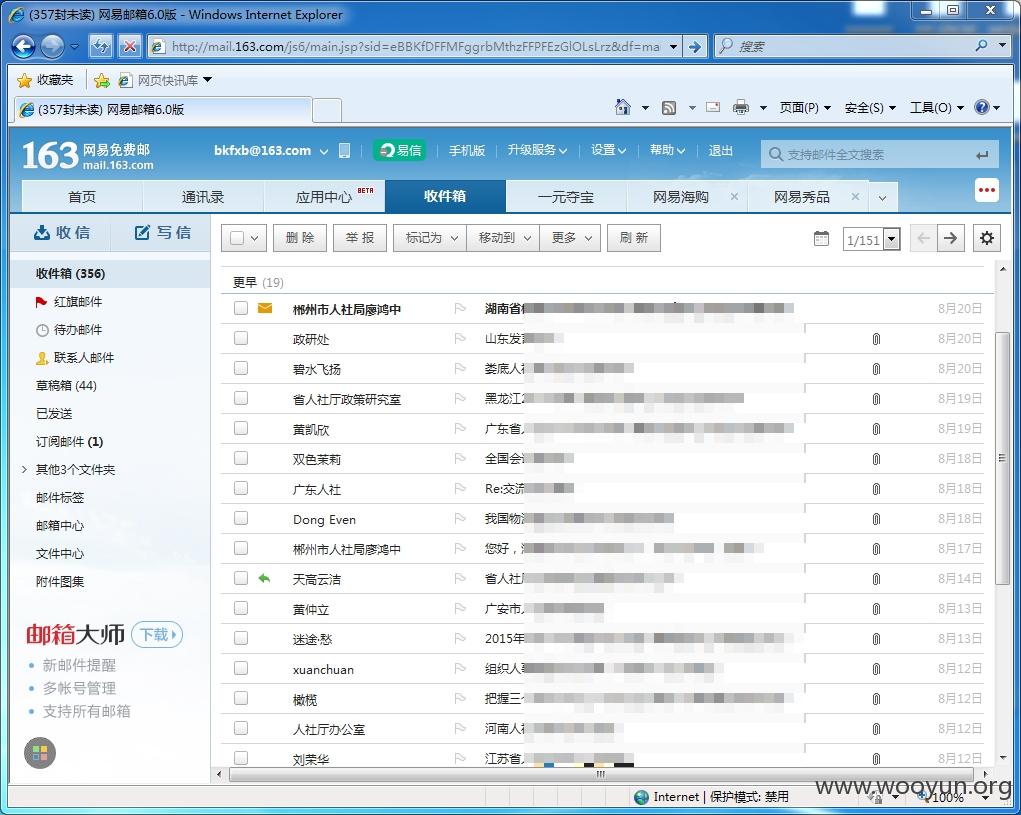Switch to the 应用中心 tab
This screenshot has width=1021, height=815.
tap(324, 197)
